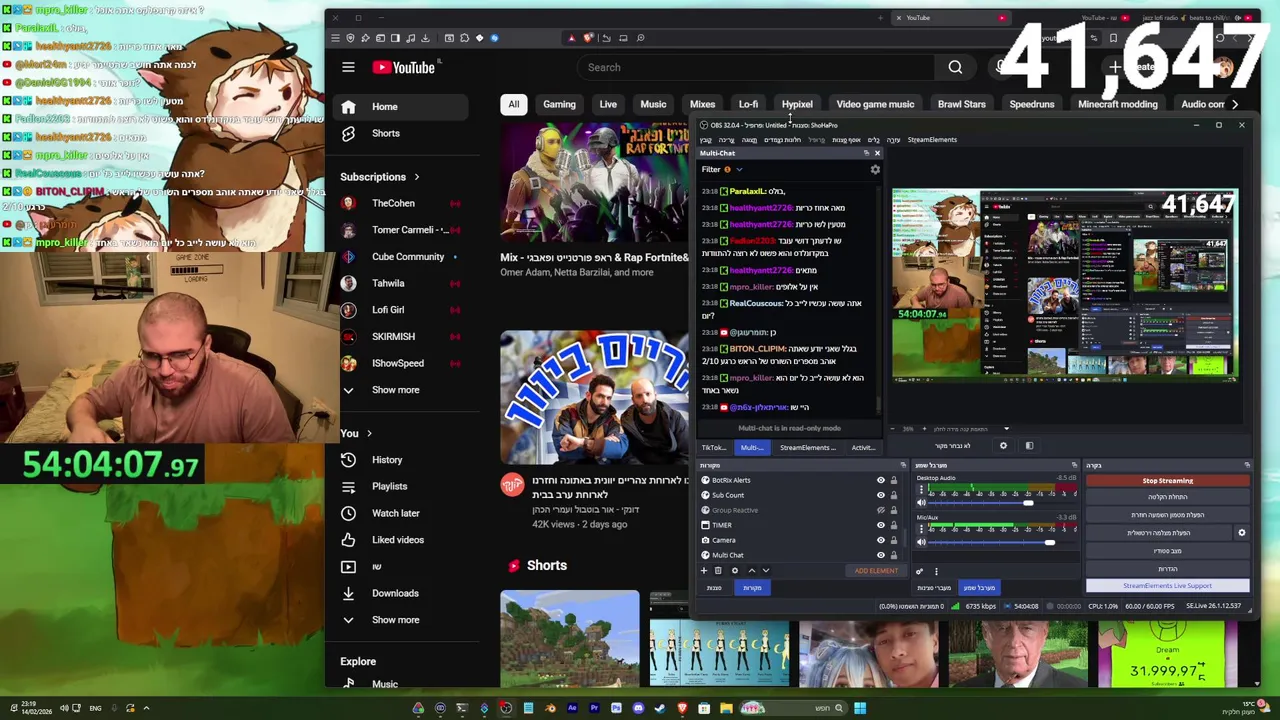The image size is (1280, 720).
Task: Click into the YouTube search field
Action: coord(755,67)
